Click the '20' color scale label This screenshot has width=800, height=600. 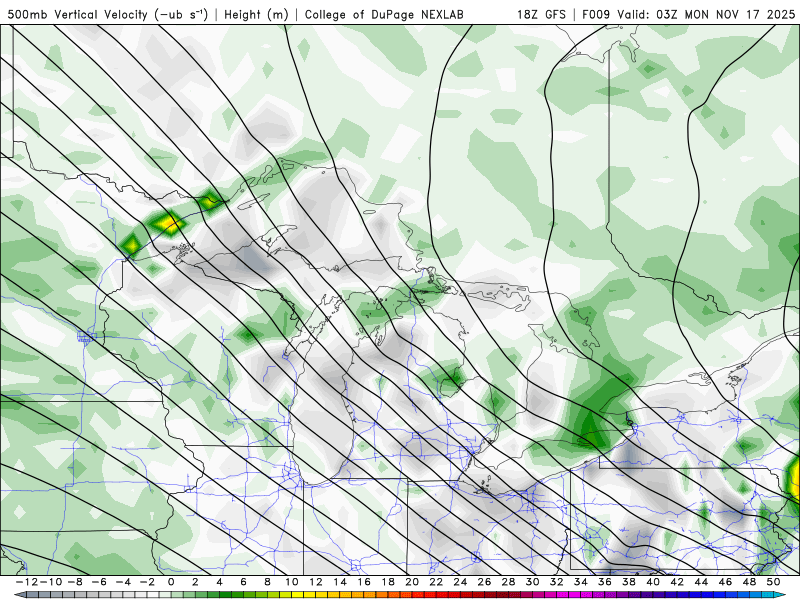[412, 582]
